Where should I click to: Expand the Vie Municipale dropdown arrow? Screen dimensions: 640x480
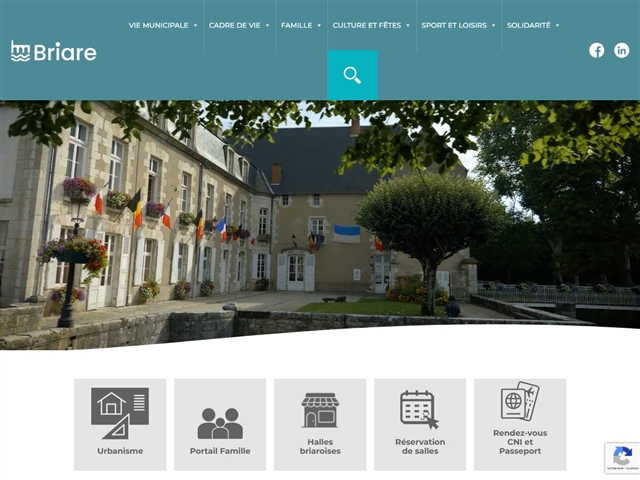[195, 25]
